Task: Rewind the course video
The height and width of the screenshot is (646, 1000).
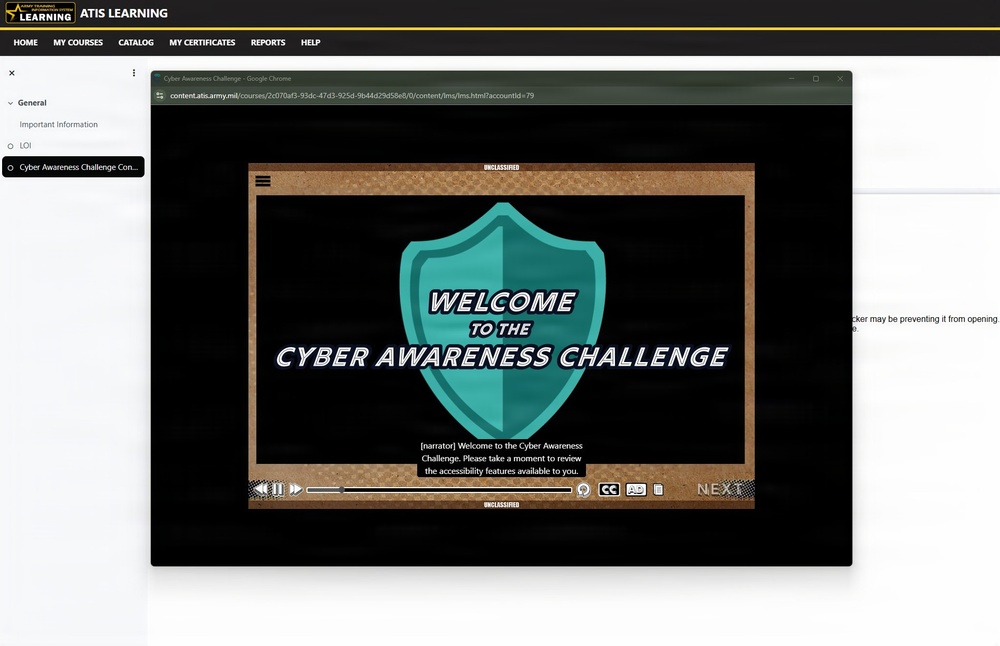Action: click(x=260, y=489)
